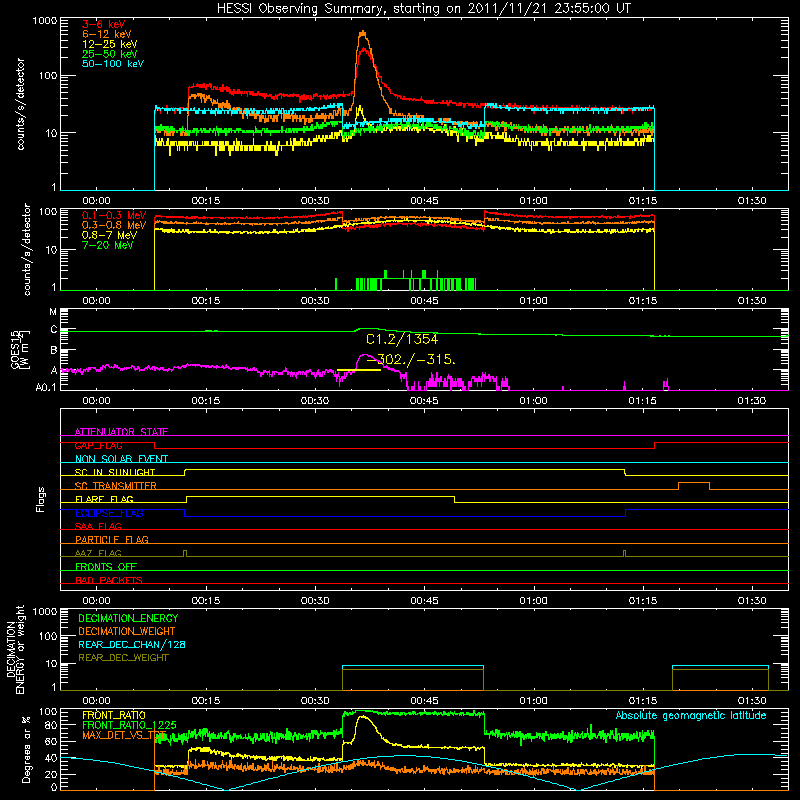The image size is (800, 800).
Task: Select the GAP_FLAG label
Action: tap(99, 445)
